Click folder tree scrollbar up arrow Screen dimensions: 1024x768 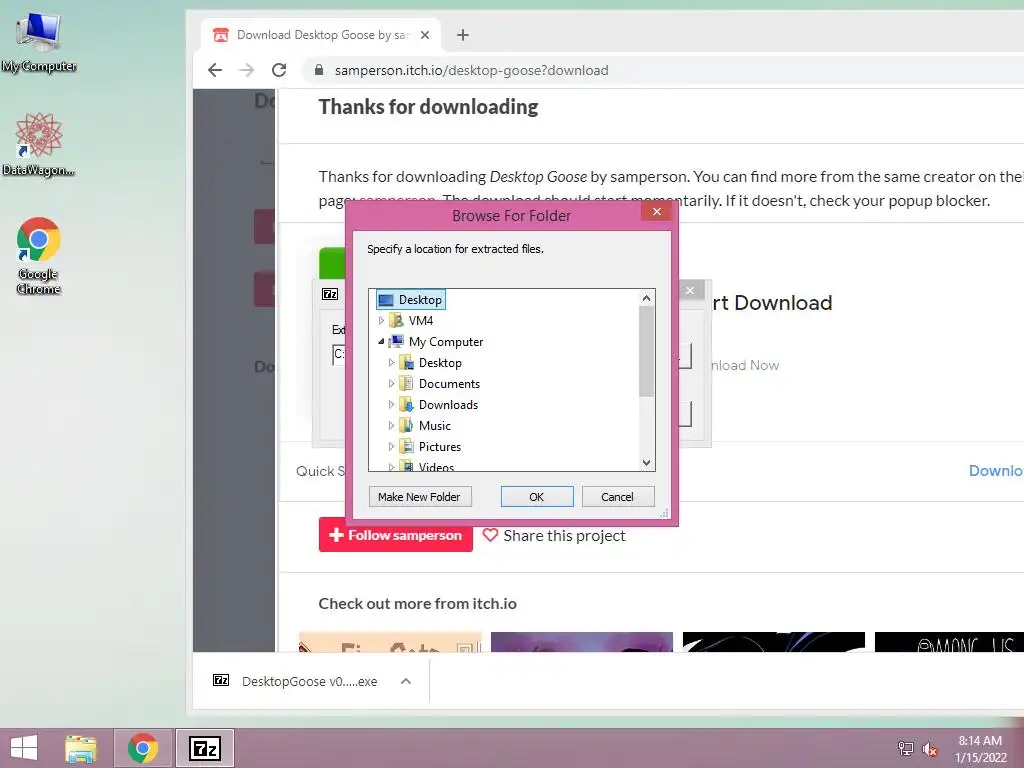click(646, 298)
